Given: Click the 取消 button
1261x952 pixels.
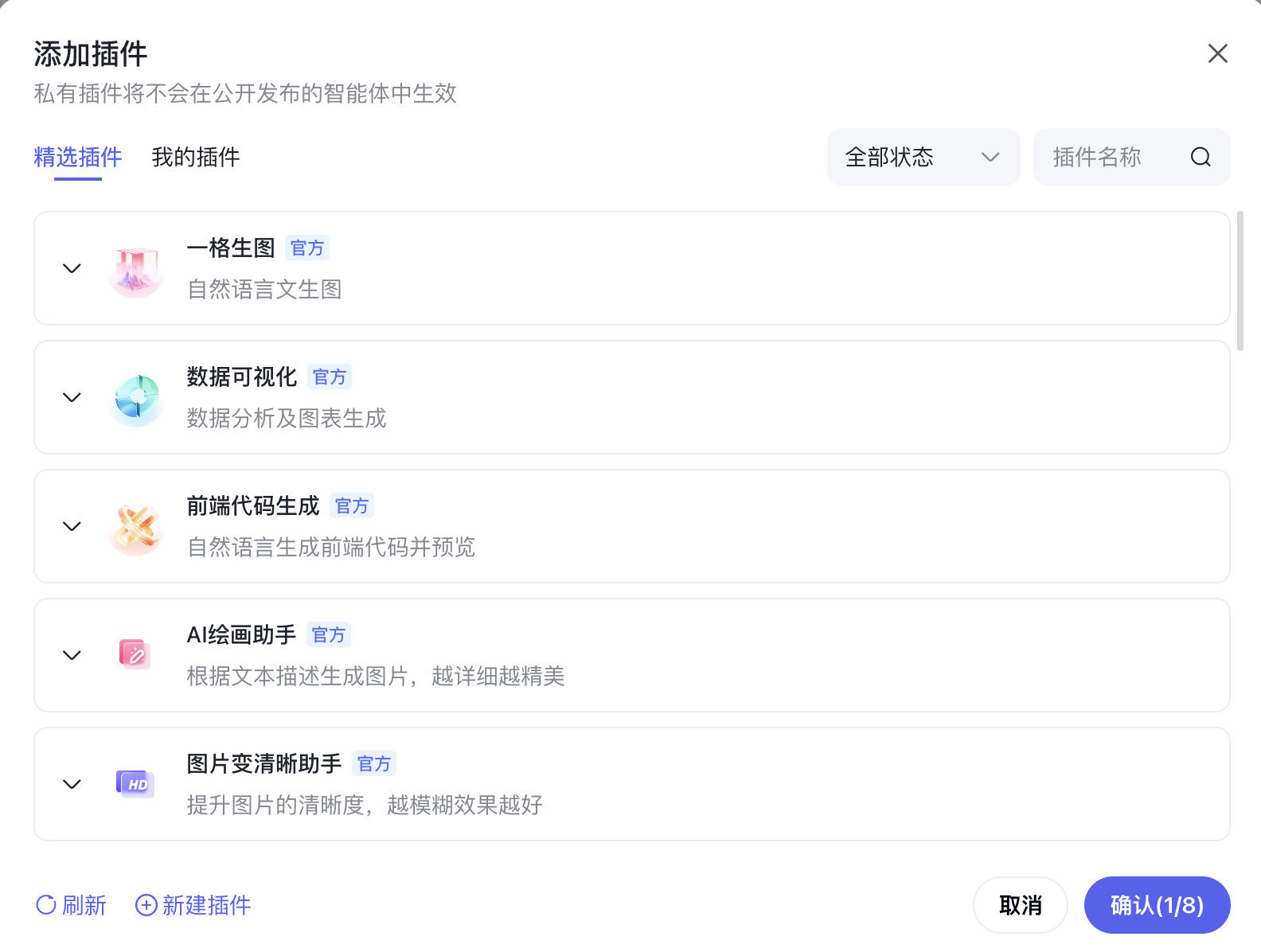Looking at the screenshot, I should (x=1020, y=905).
